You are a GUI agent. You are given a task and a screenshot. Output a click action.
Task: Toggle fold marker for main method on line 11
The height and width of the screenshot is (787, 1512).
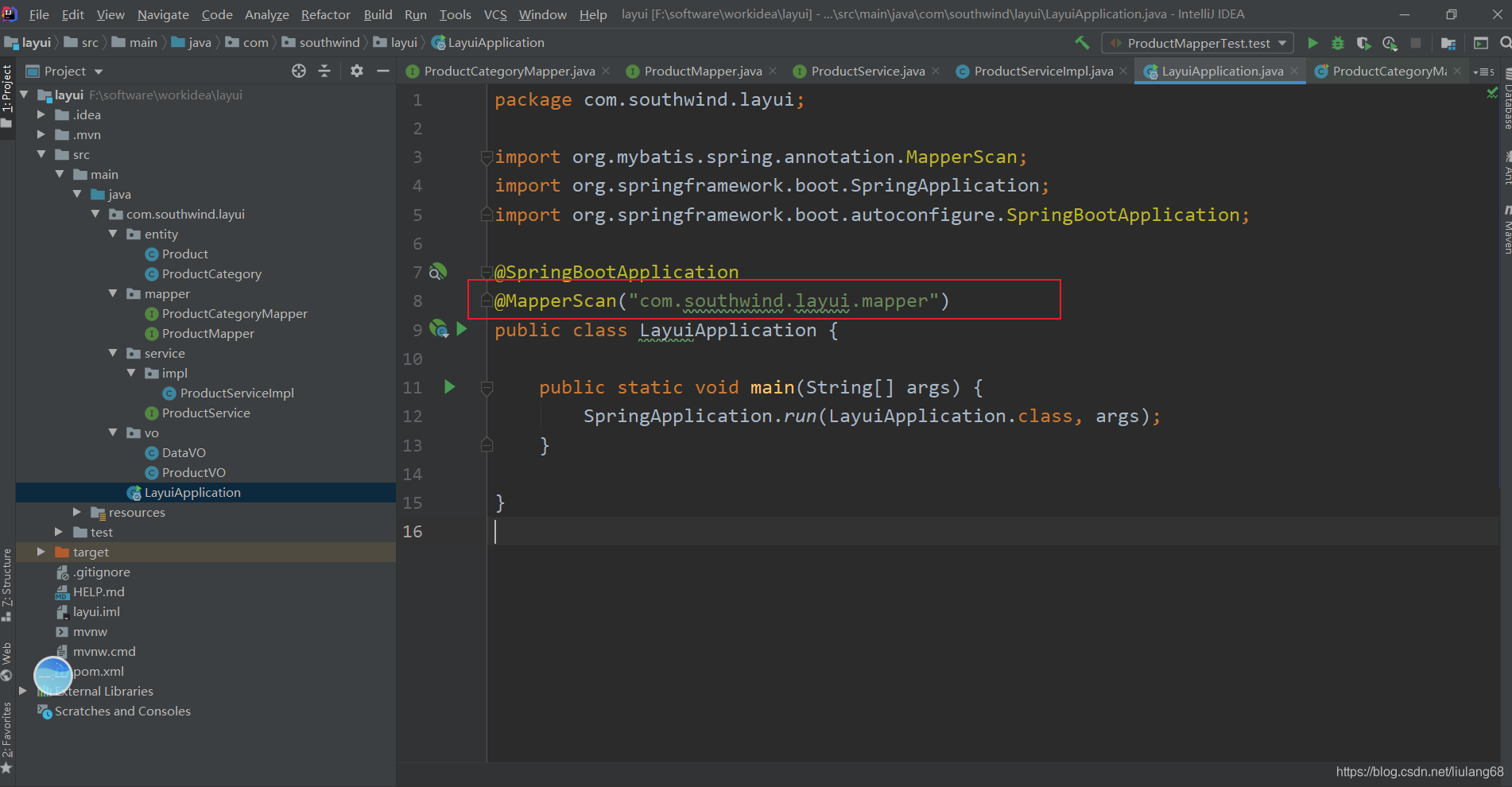click(x=487, y=388)
